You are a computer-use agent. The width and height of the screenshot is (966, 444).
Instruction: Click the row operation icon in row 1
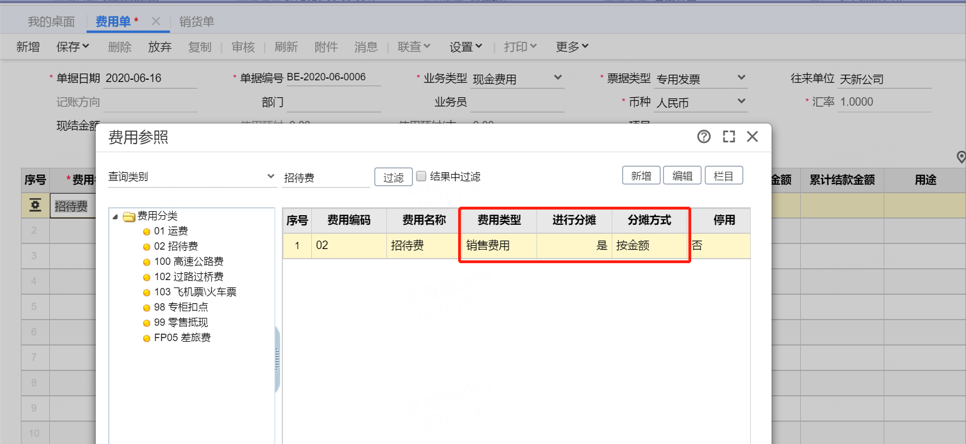(35, 206)
